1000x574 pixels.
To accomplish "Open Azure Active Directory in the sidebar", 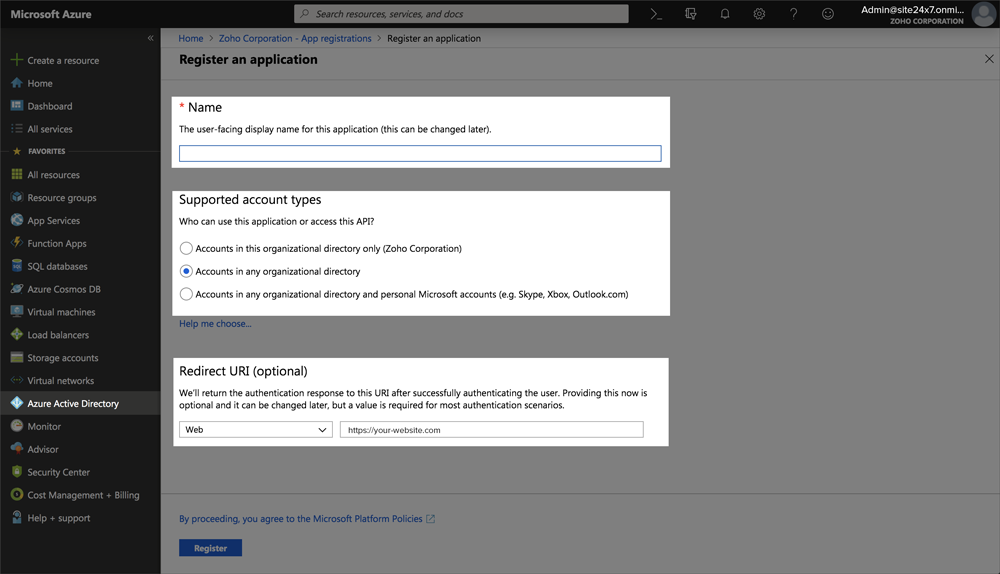I will coord(73,404).
